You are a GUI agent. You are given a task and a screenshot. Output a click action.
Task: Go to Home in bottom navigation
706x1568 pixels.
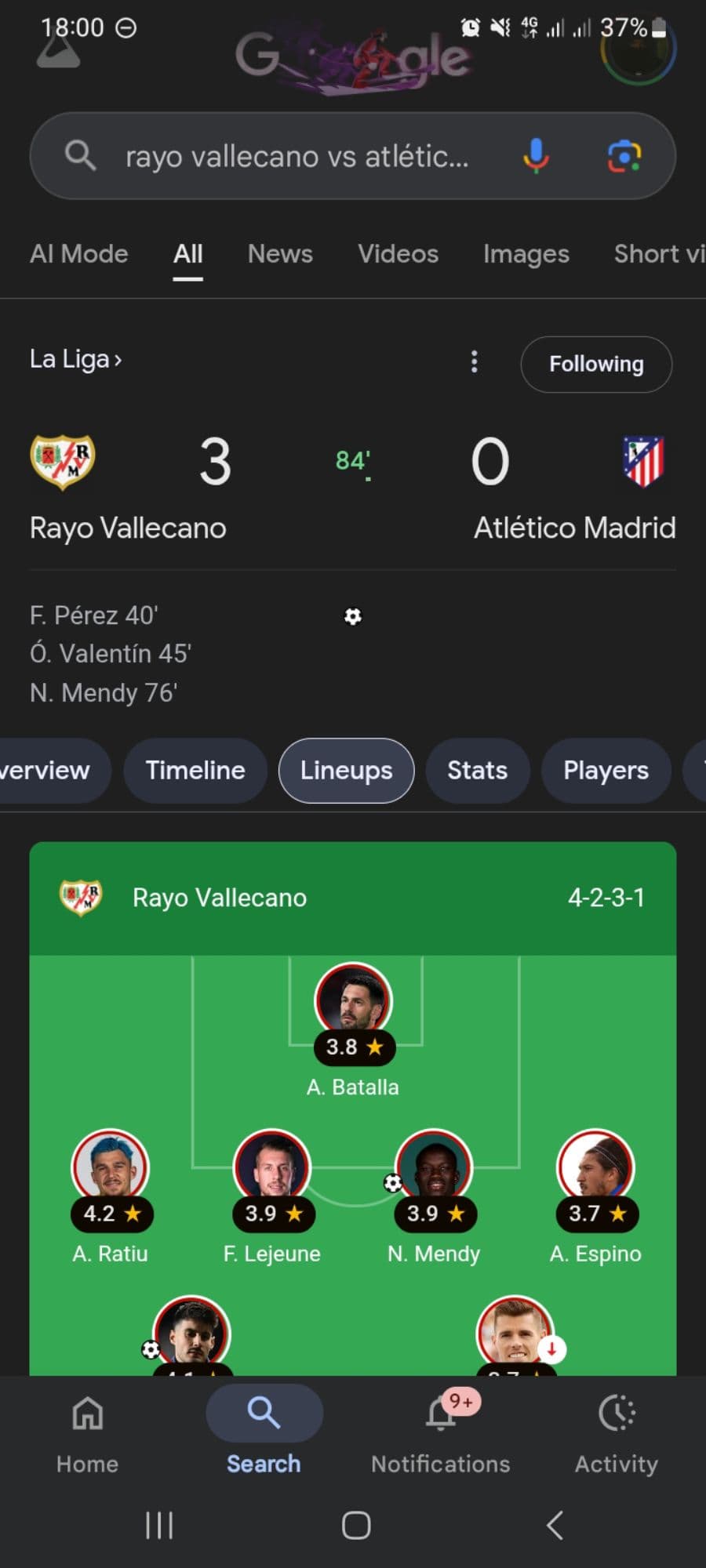tap(87, 1415)
